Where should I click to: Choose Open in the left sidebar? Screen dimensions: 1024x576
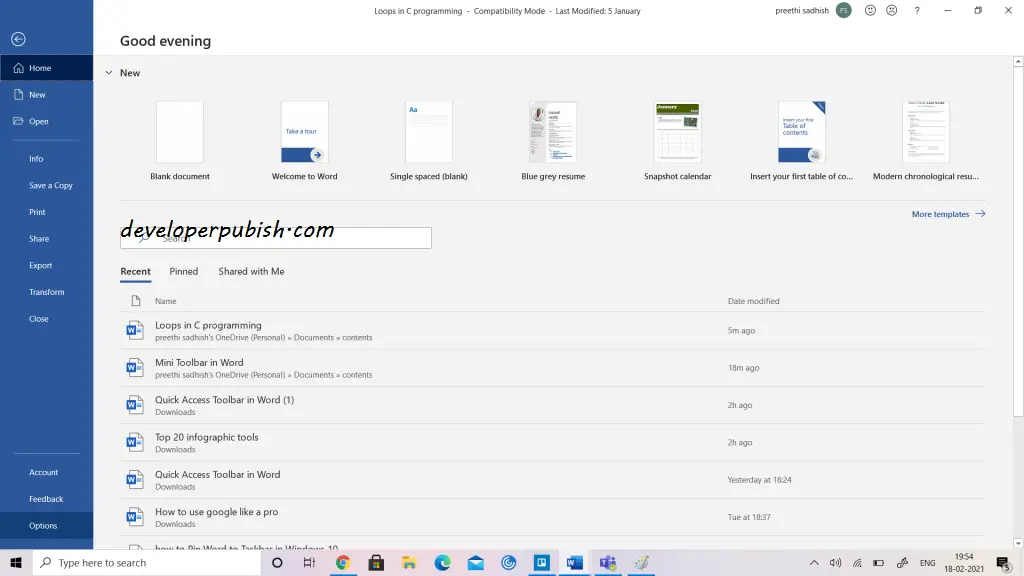[x=46, y=121]
